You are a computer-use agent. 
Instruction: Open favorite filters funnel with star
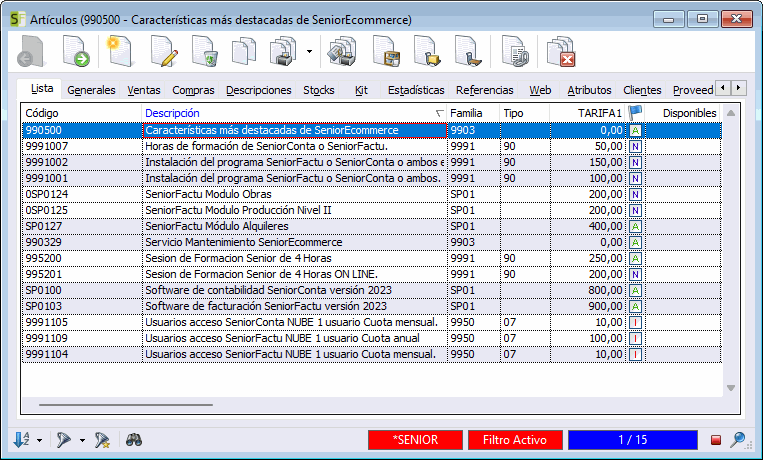102,440
